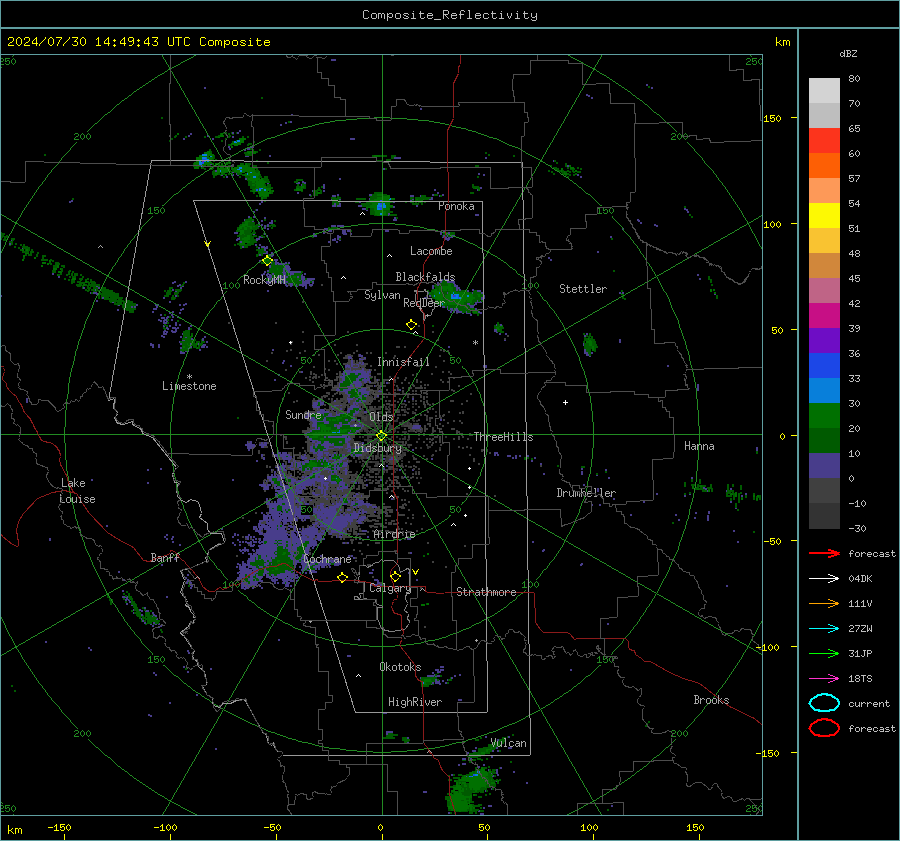This screenshot has height=841, width=900.
Task: Click the green 20-30 dBZ swatch
Action: pyautogui.click(x=824, y=416)
